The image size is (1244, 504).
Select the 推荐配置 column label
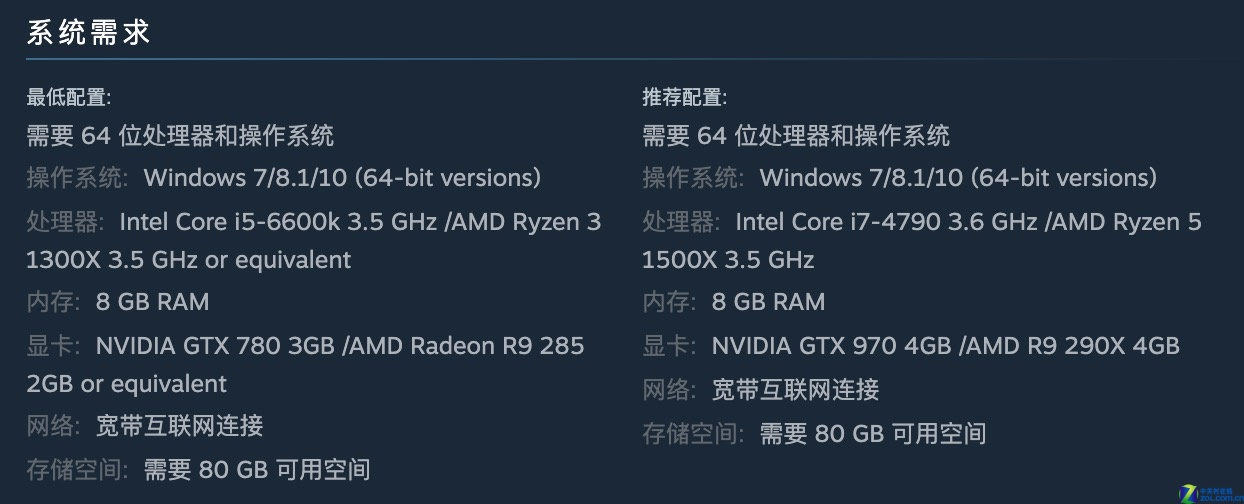(x=684, y=97)
